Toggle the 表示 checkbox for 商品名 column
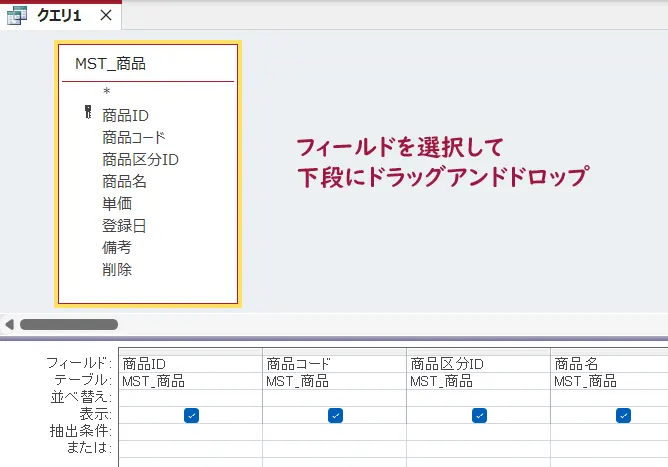 pyautogui.click(x=623, y=415)
